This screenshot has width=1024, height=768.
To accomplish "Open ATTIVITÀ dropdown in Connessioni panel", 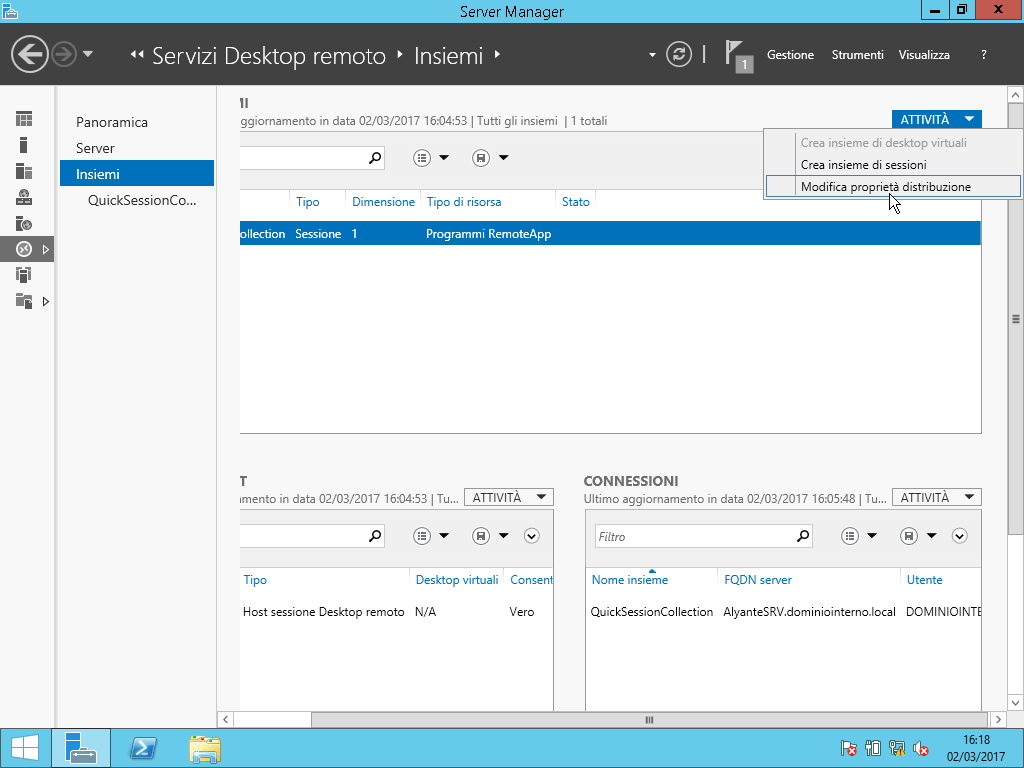I will pos(936,497).
